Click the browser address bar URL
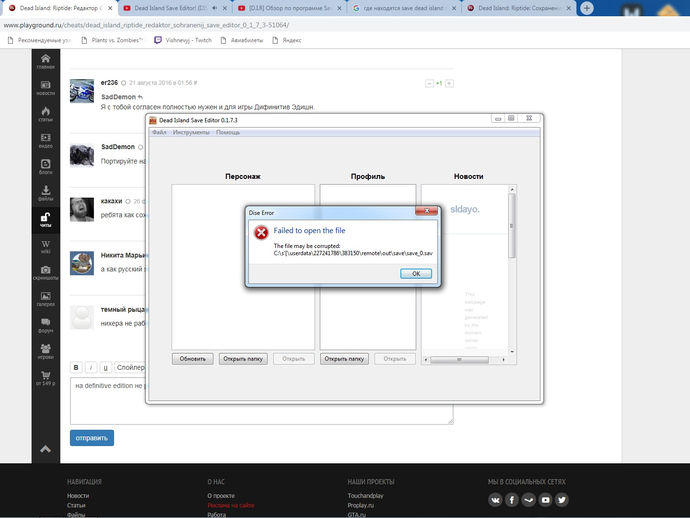 click(146, 25)
